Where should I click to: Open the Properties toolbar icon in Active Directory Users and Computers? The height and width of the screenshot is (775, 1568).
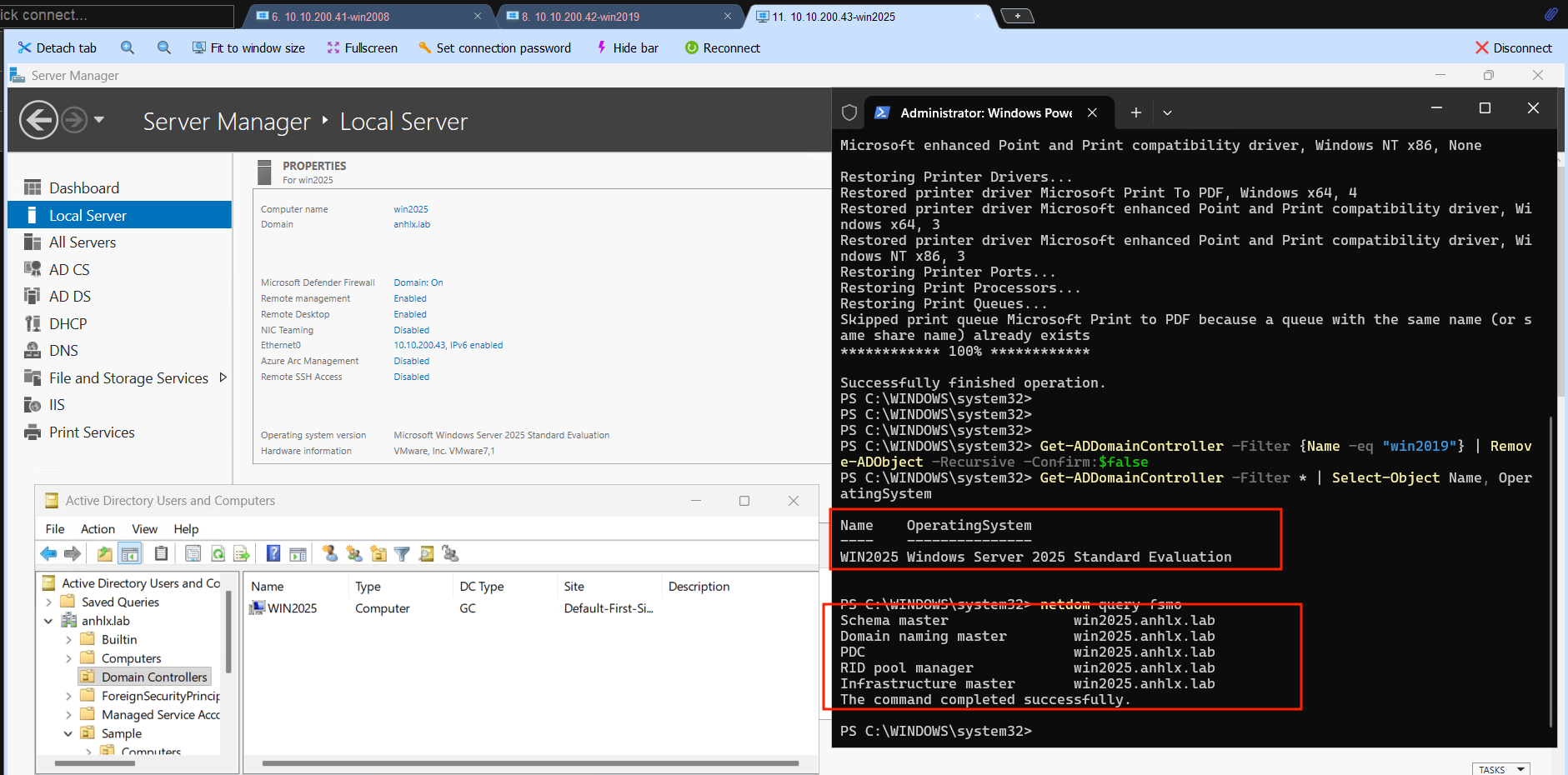[193, 553]
